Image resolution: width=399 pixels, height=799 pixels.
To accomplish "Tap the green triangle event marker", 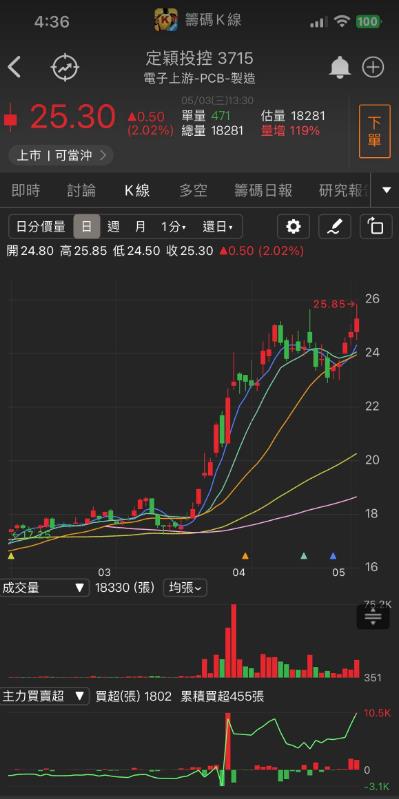I will [x=304, y=555].
